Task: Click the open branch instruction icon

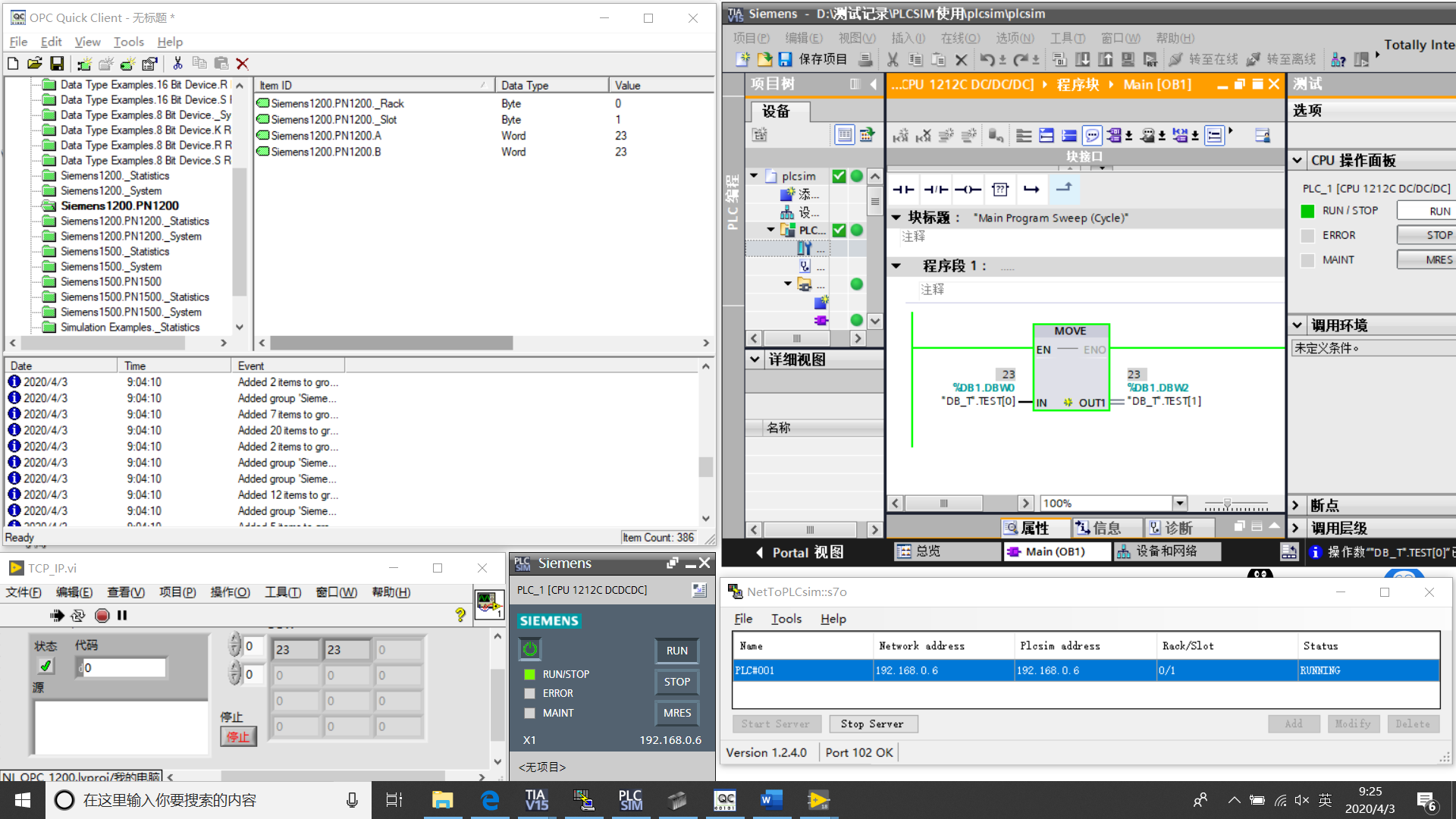Action: coord(1031,189)
